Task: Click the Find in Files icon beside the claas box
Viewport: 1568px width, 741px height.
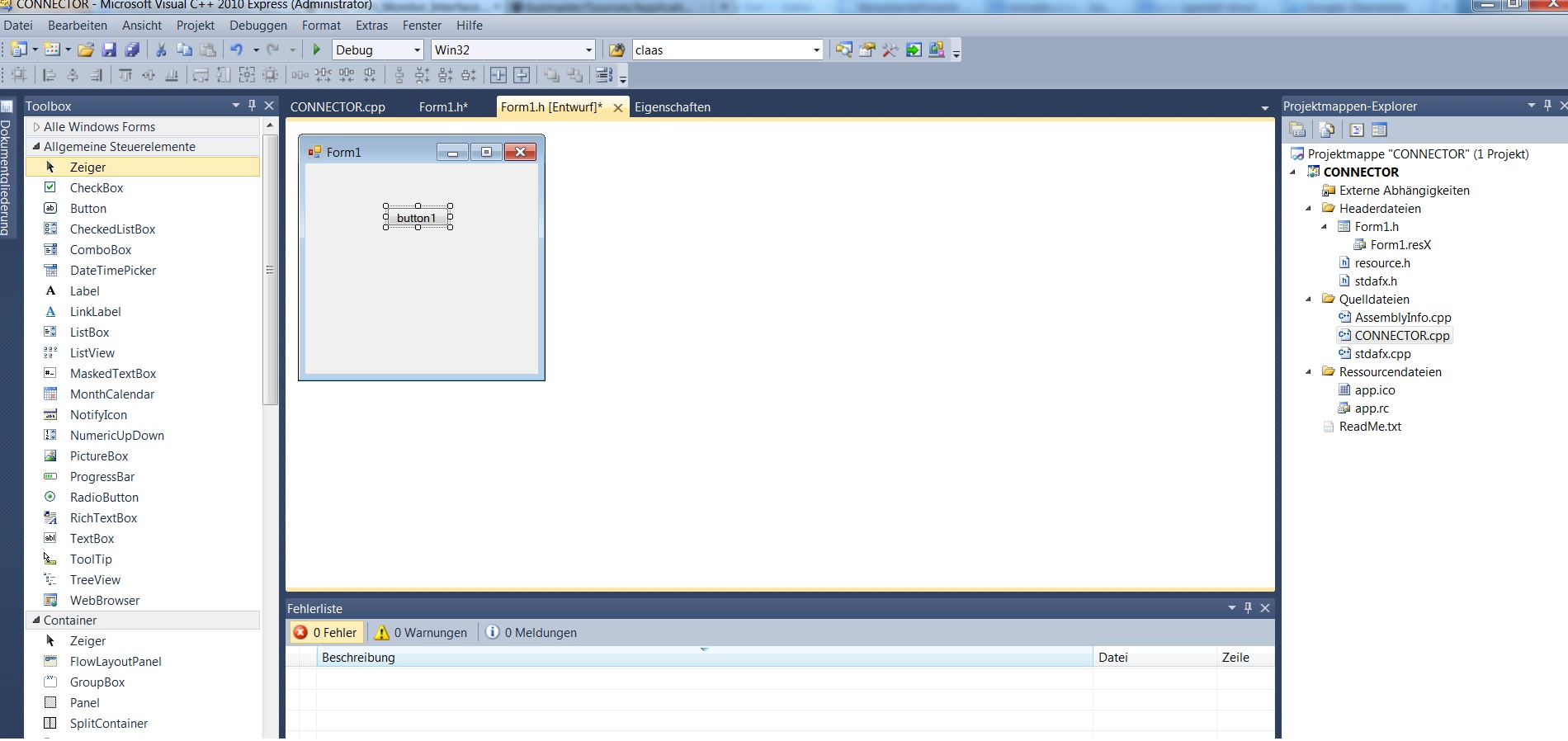Action: point(616,50)
